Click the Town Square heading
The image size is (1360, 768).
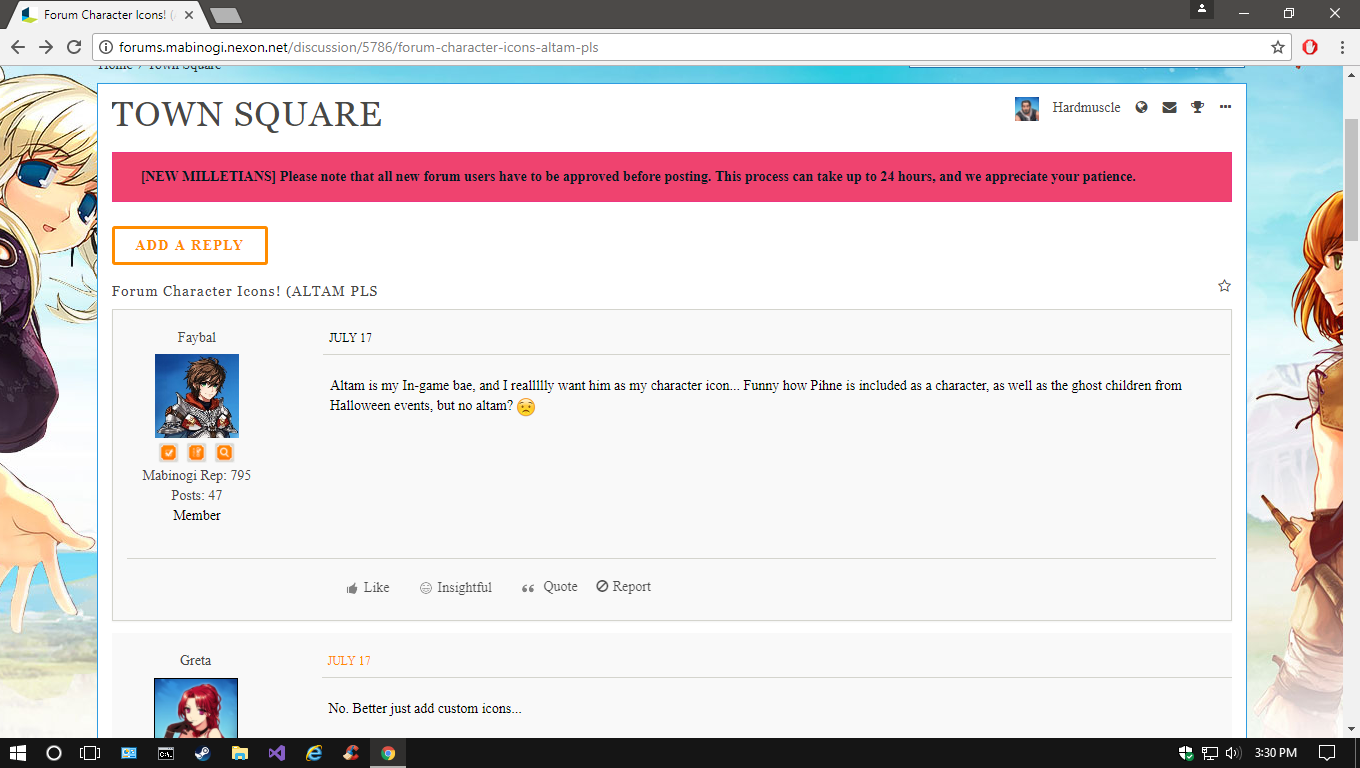(247, 115)
